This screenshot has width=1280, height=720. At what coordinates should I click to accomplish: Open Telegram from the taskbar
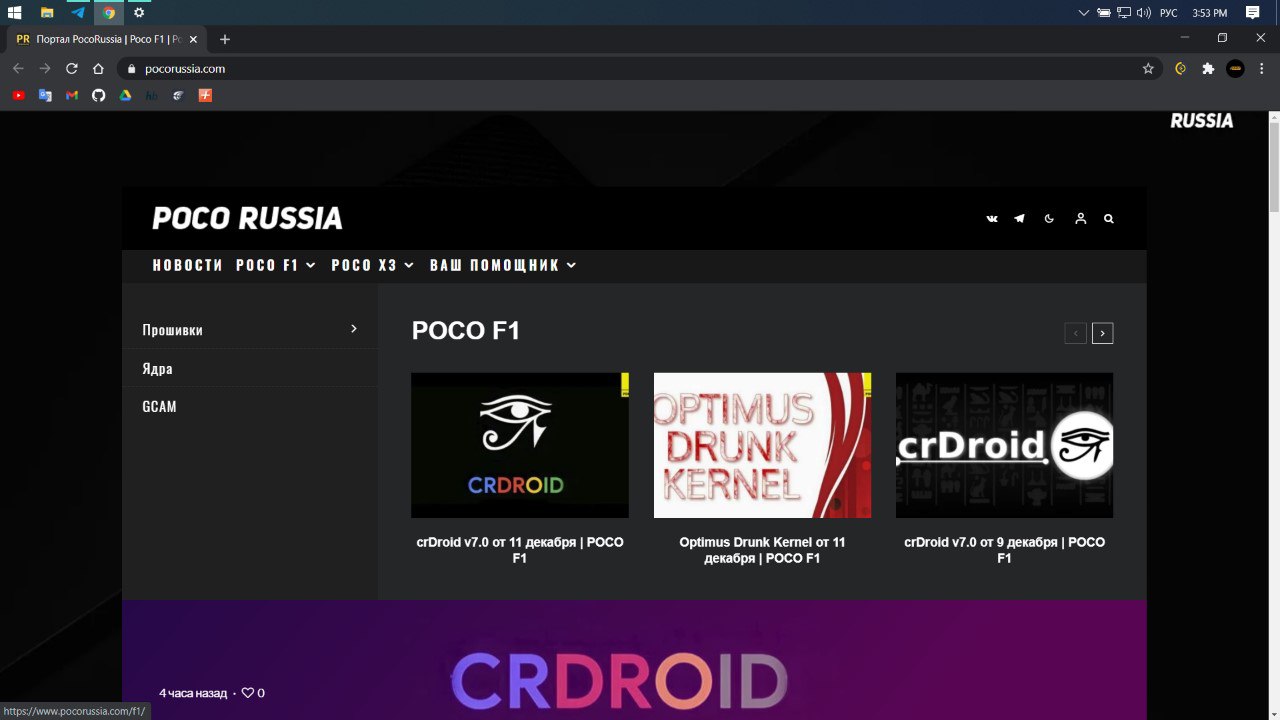pyautogui.click(x=78, y=13)
